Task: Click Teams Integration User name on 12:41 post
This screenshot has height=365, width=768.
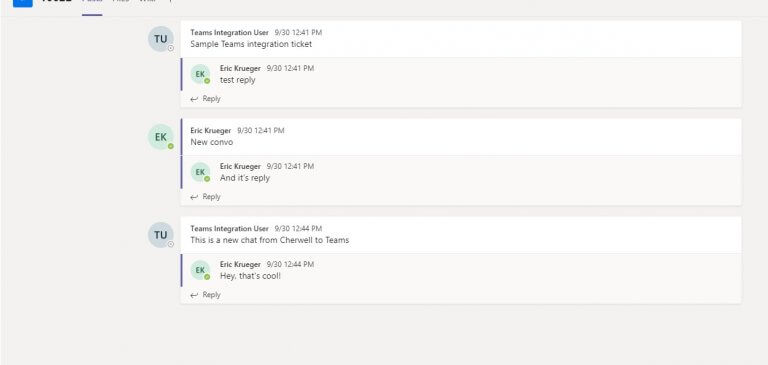Action: point(229,32)
